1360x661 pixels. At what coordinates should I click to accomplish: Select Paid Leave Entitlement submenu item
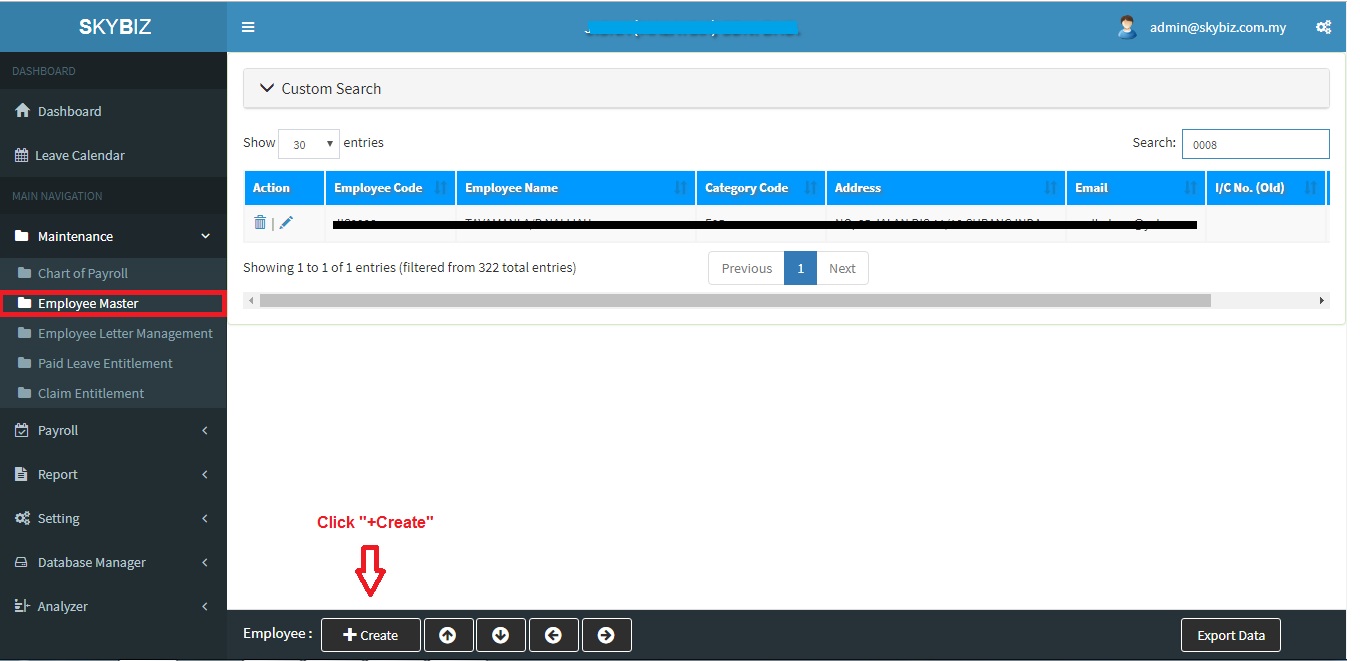coord(105,363)
